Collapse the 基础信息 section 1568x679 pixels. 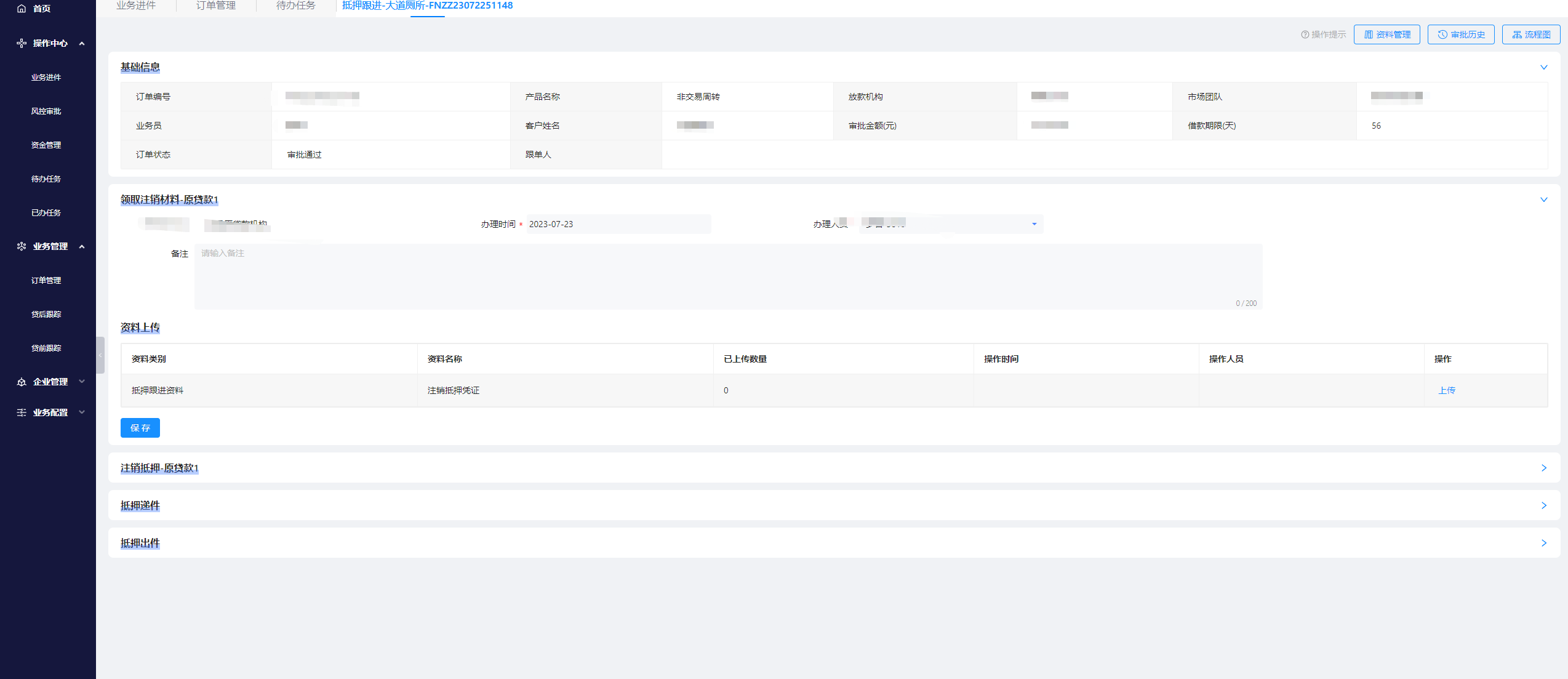tap(1543, 67)
